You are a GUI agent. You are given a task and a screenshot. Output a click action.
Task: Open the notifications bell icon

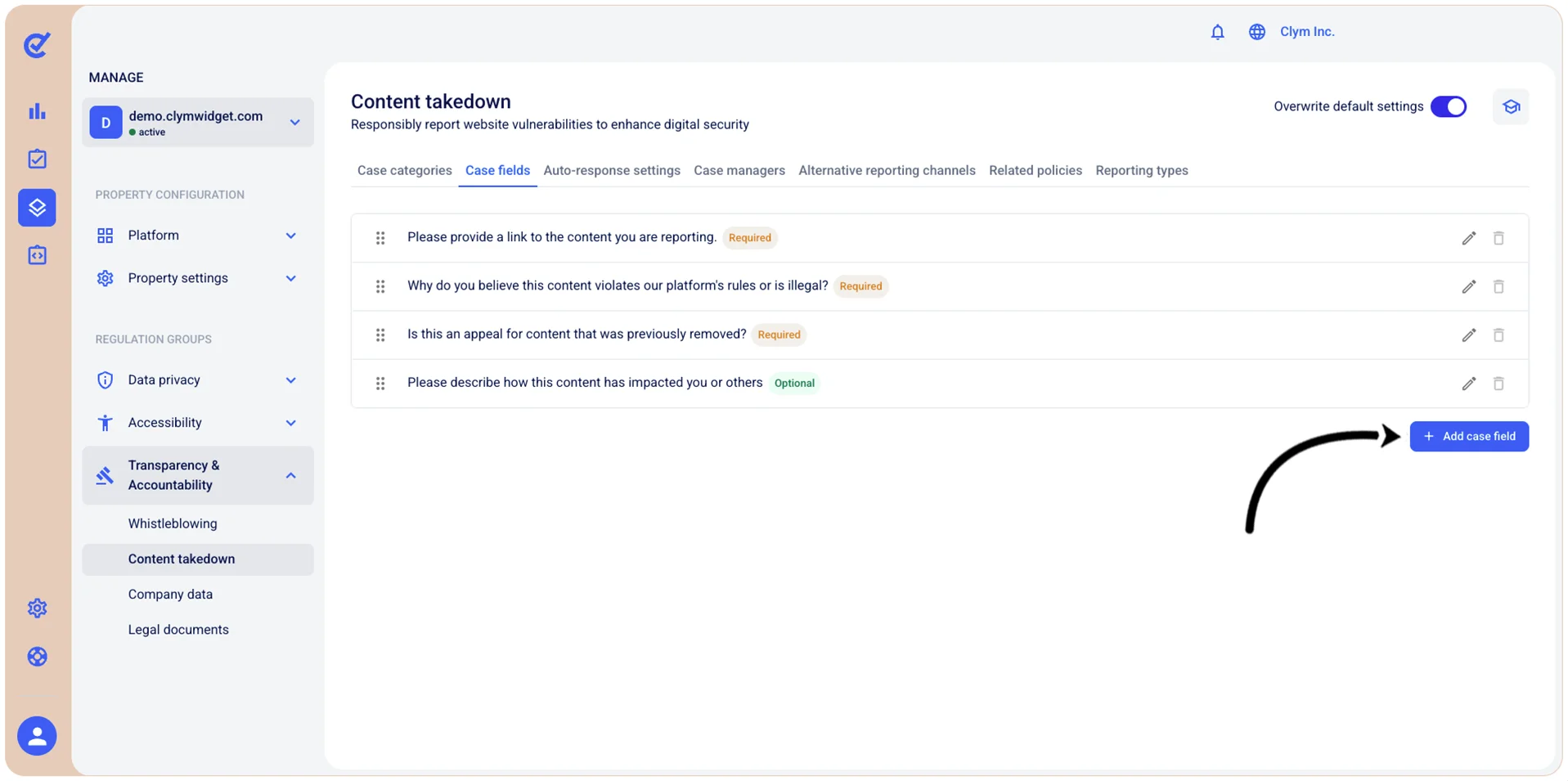pyautogui.click(x=1217, y=32)
